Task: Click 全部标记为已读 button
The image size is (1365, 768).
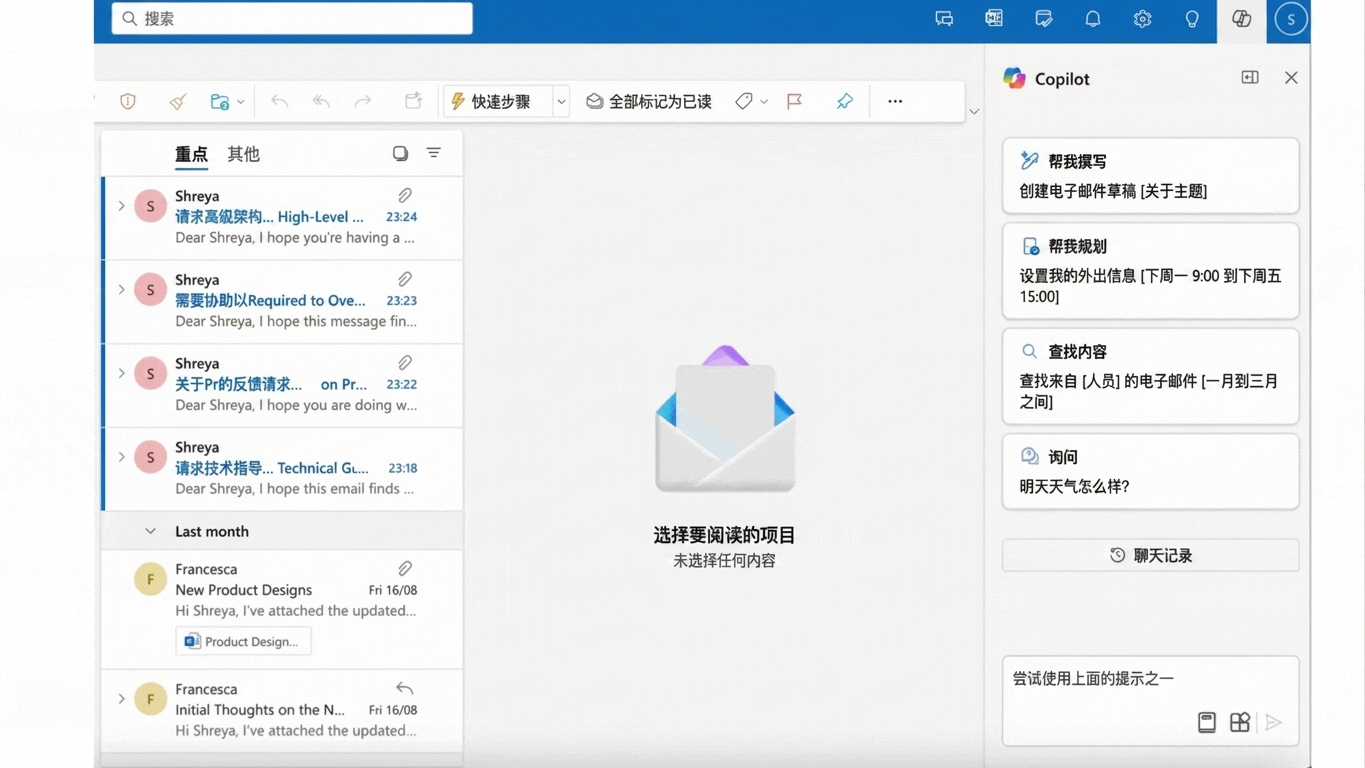Action: (649, 101)
